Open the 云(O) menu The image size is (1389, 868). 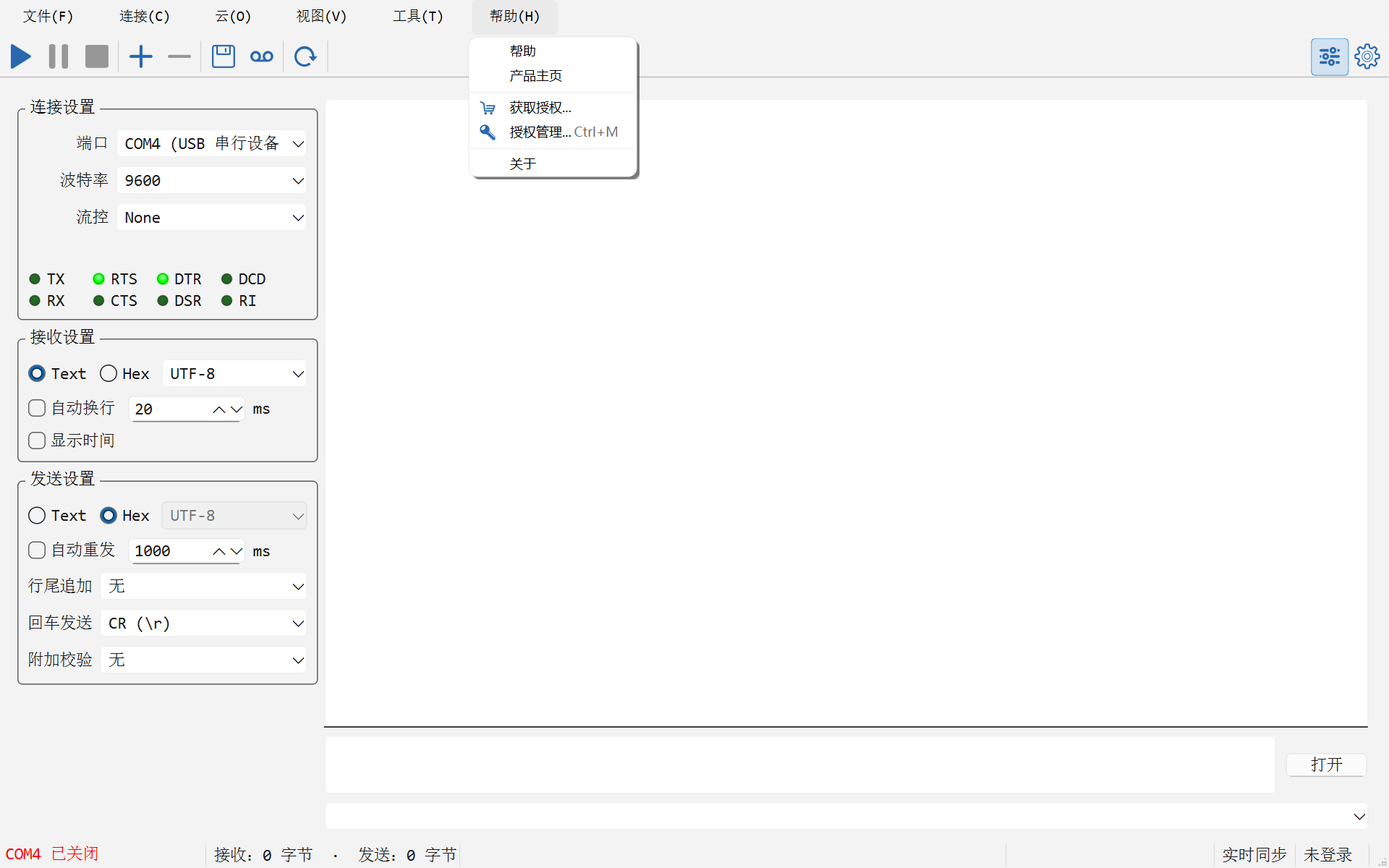click(233, 17)
